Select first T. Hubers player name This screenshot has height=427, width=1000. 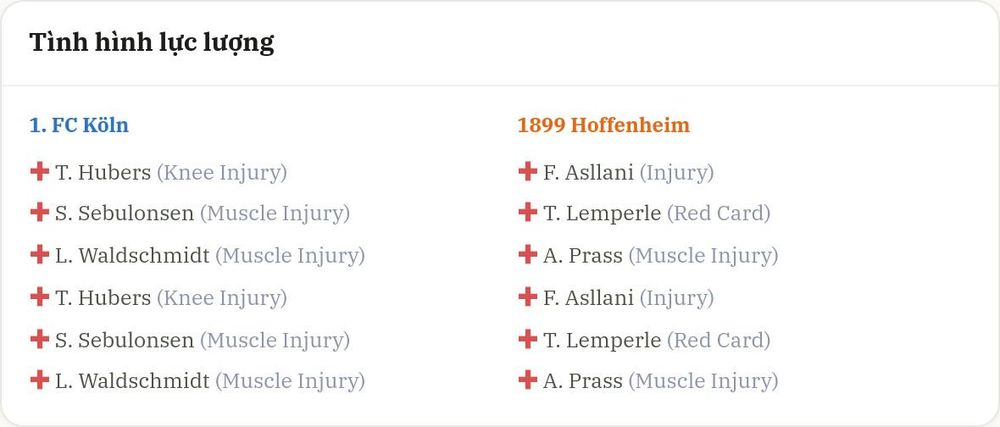103,173
